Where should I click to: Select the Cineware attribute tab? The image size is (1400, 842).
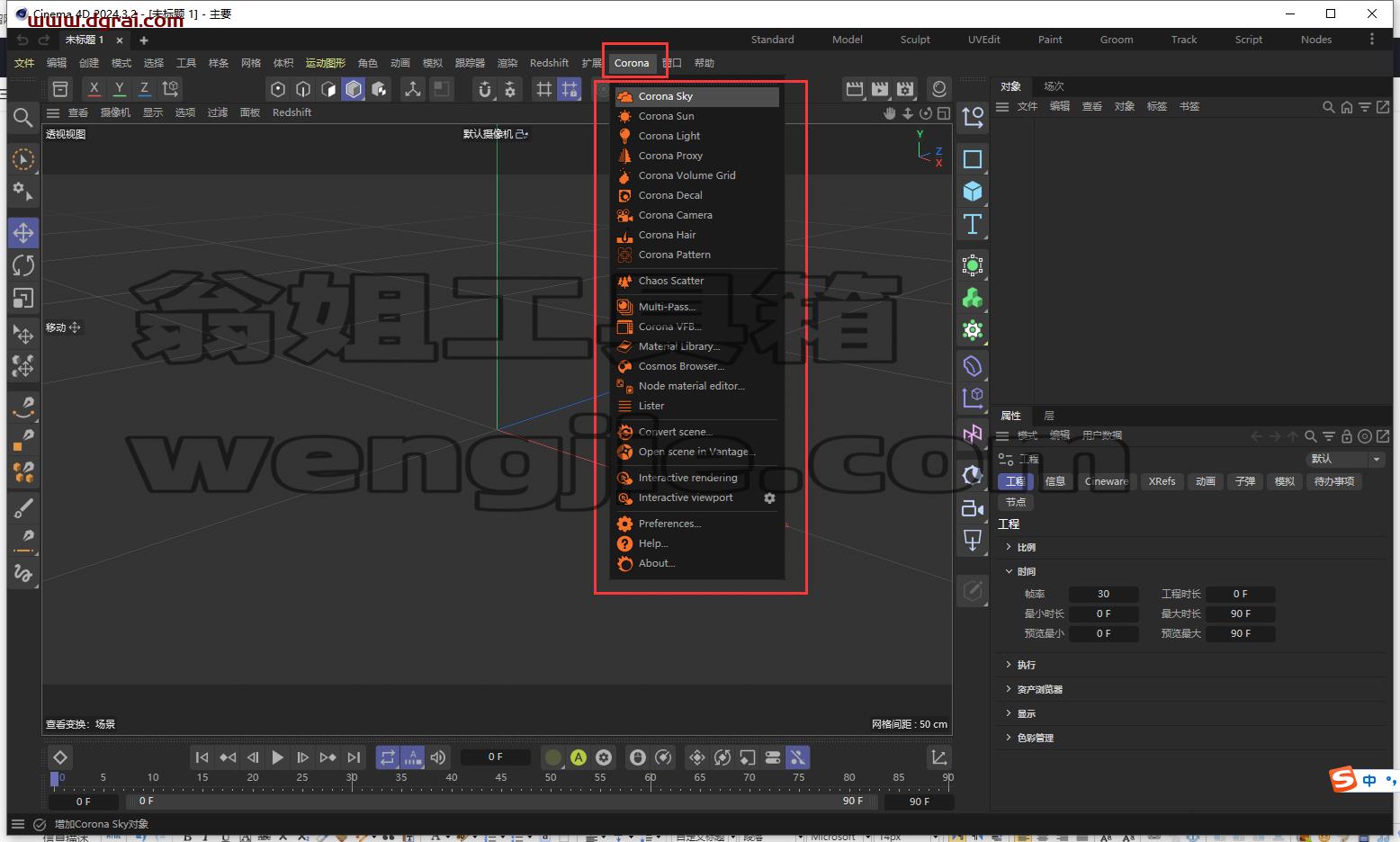tap(1107, 481)
